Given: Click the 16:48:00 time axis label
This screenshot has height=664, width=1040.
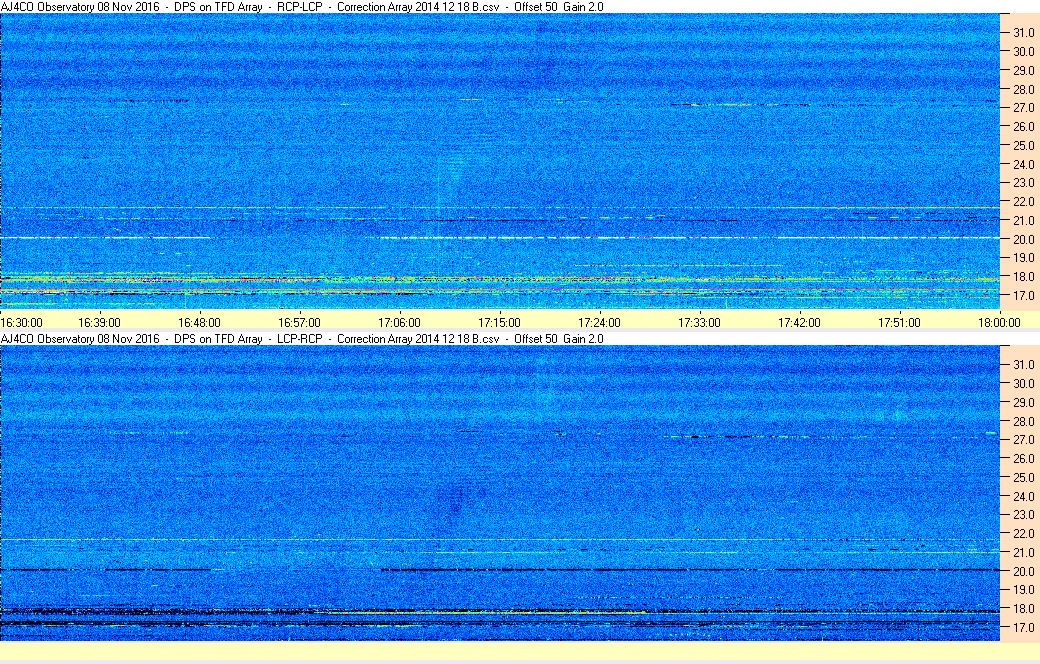Looking at the screenshot, I should (200, 322).
